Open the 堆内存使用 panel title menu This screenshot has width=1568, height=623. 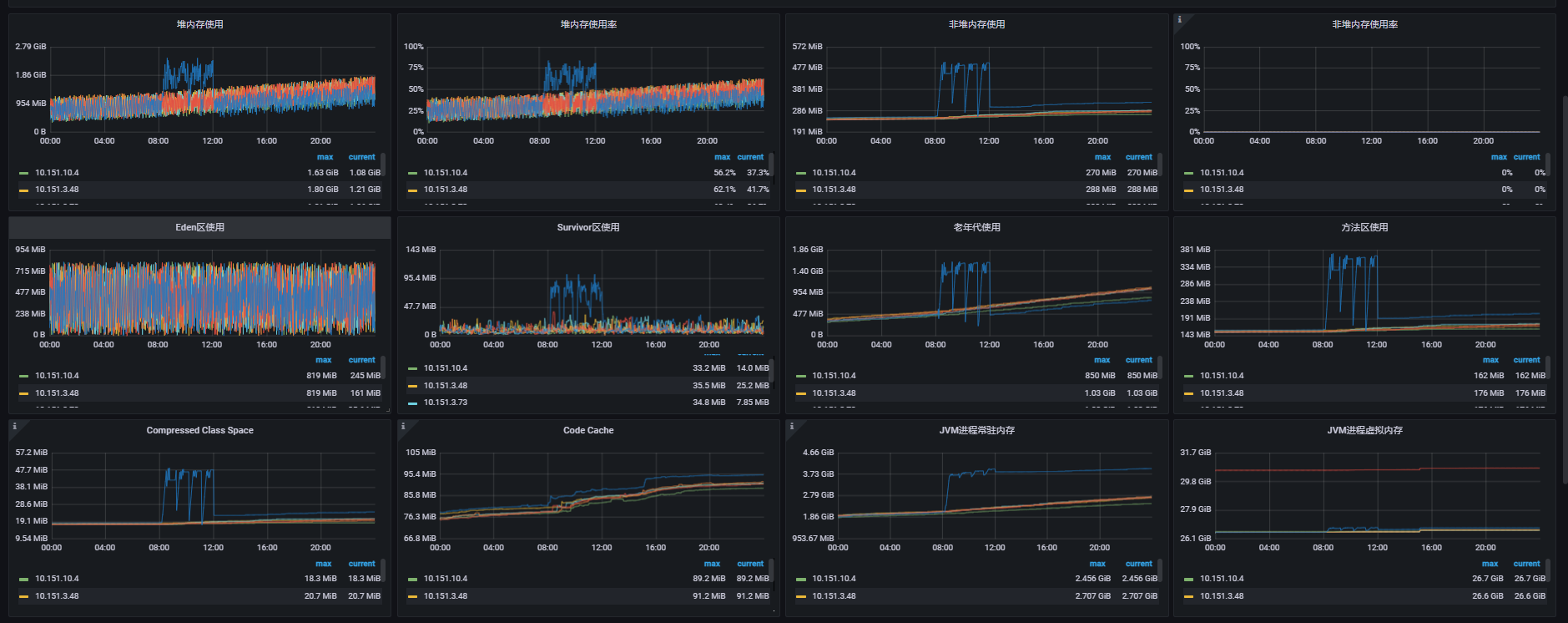199,24
